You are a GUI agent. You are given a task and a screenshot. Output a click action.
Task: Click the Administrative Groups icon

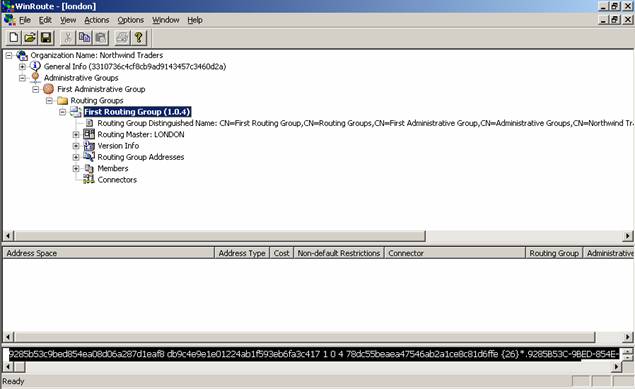[35, 77]
